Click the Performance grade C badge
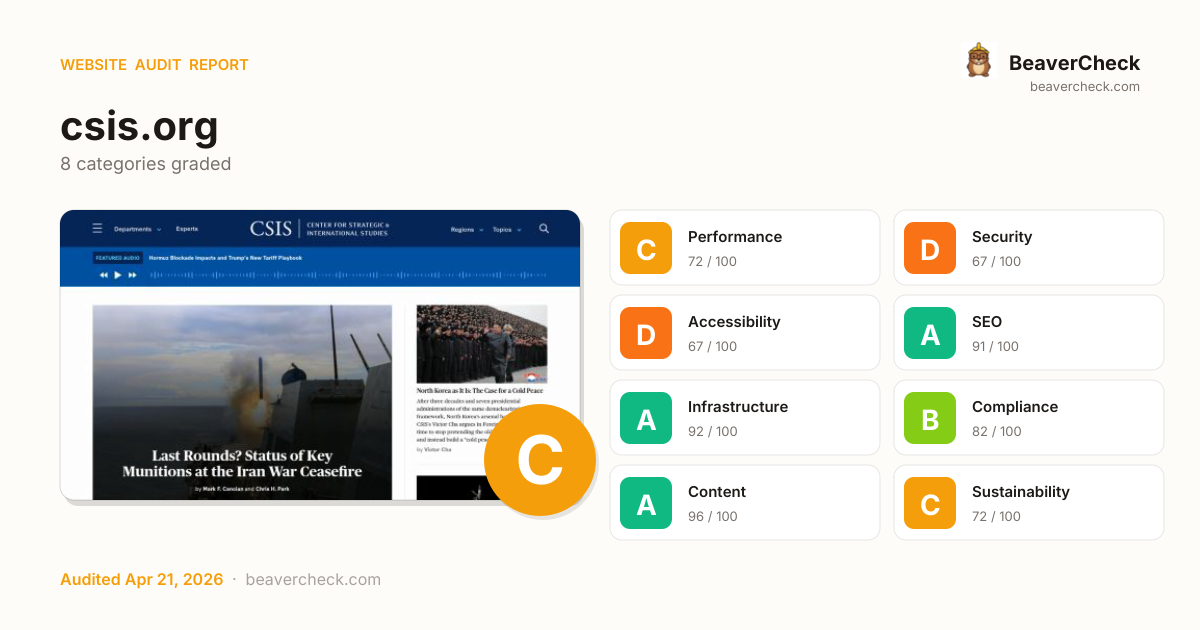Viewport: 1200px width, 630px height. (x=646, y=248)
